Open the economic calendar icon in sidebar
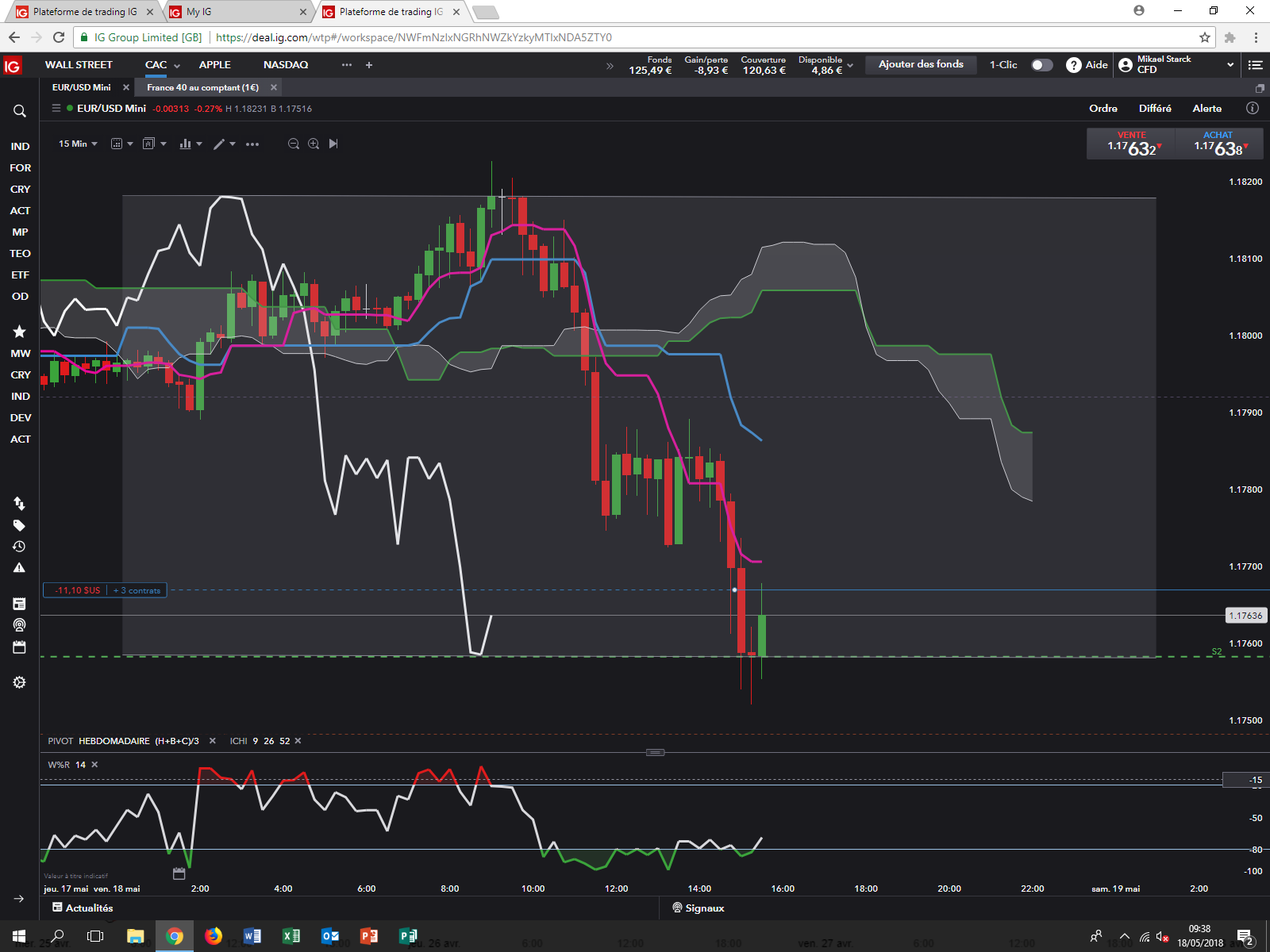 [20, 647]
